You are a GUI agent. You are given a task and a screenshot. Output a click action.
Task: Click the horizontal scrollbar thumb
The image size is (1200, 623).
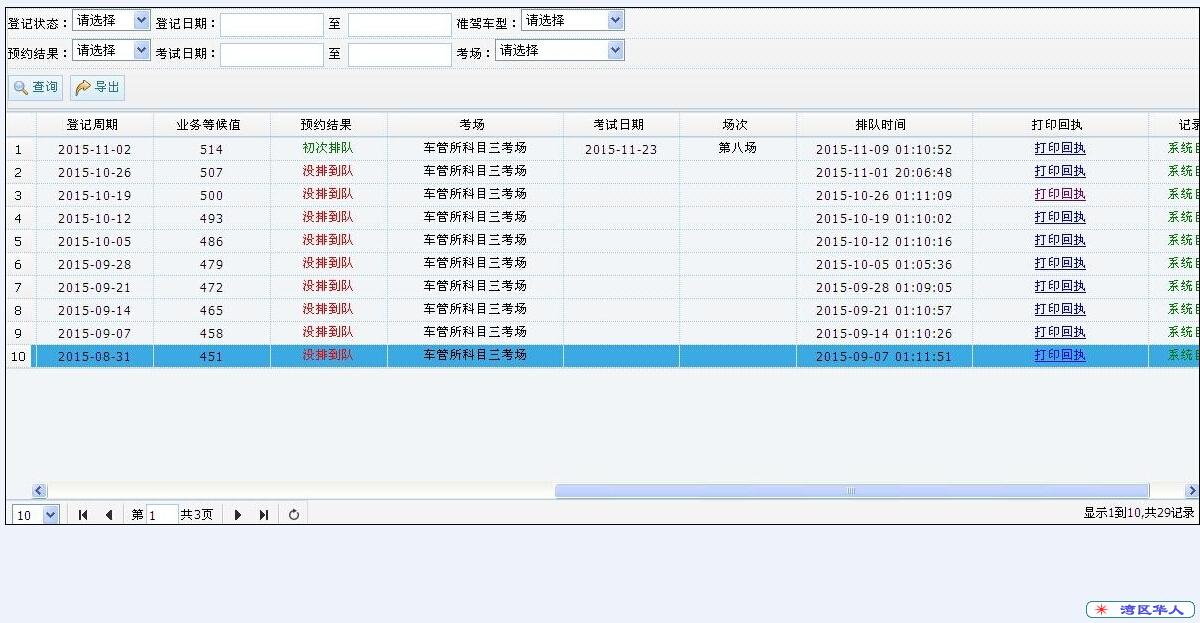851,491
